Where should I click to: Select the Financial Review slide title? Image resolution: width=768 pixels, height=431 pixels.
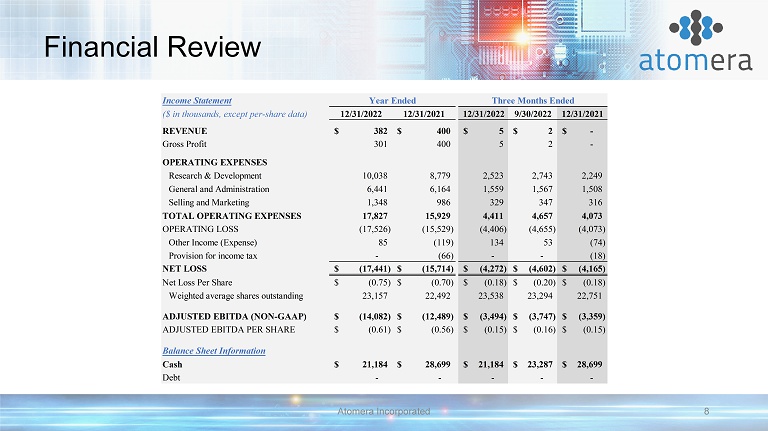(143, 47)
